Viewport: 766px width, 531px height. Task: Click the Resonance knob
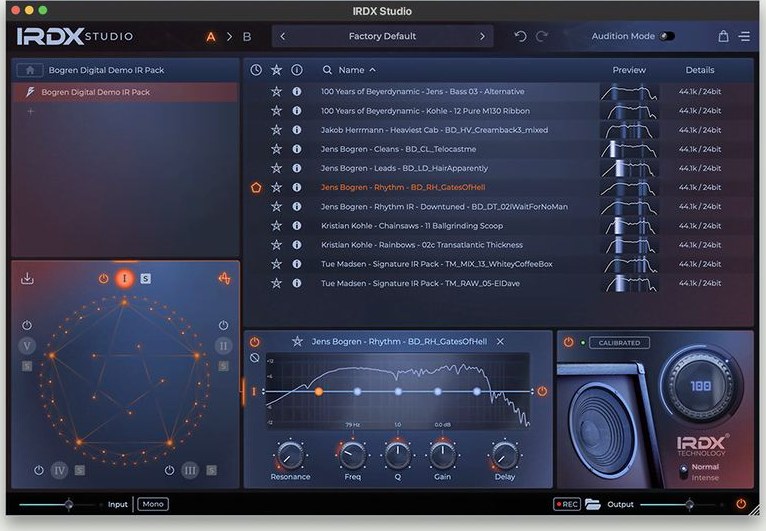pos(290,455)
